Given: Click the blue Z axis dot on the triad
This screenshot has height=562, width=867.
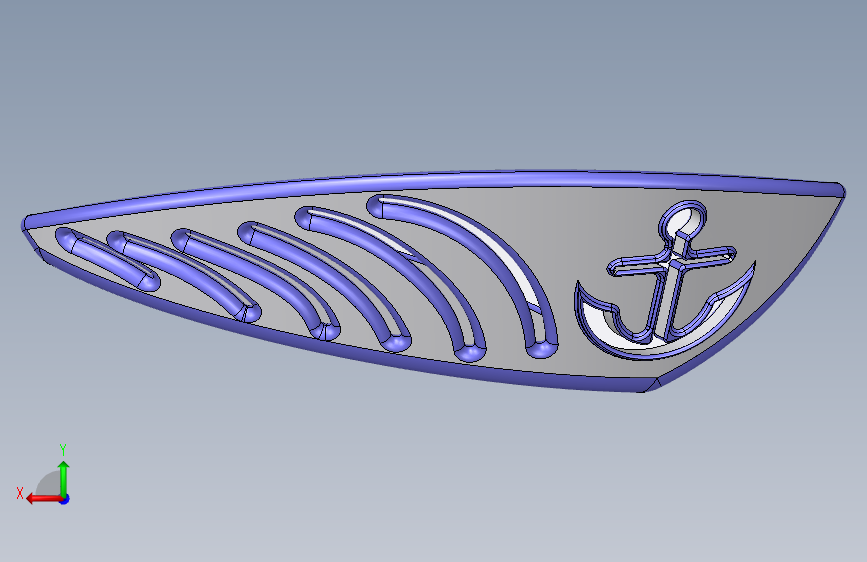Looking at the screenshot, I should [x=65, y=499].
